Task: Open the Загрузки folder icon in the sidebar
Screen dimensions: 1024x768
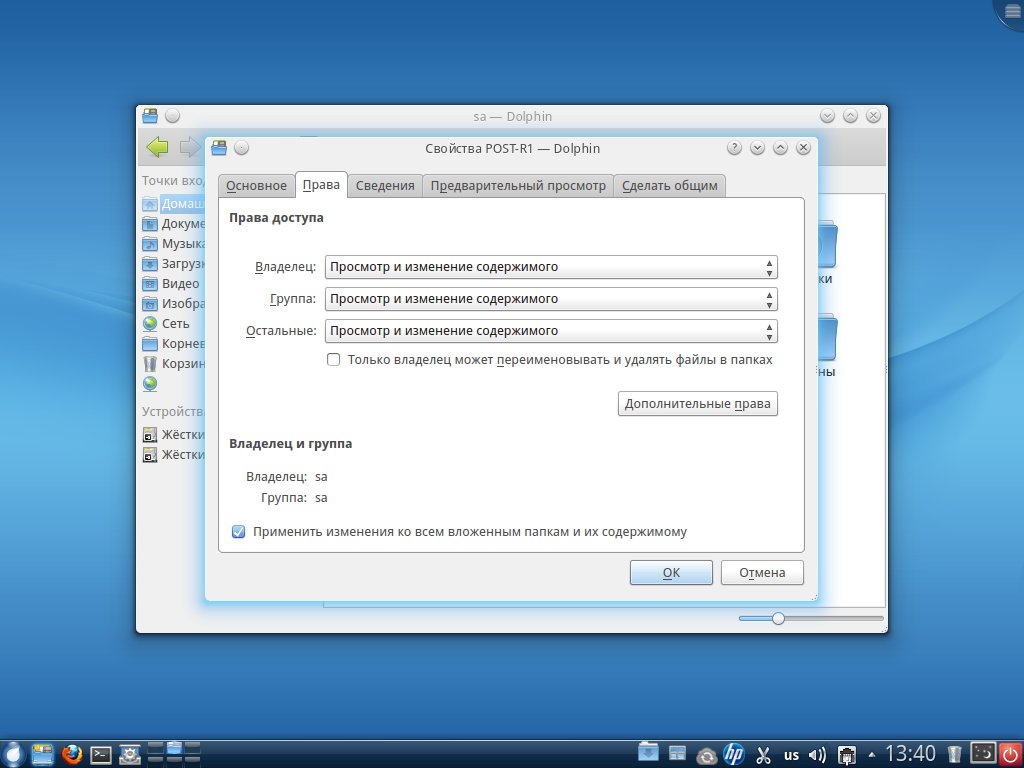Action: point(150,264)
